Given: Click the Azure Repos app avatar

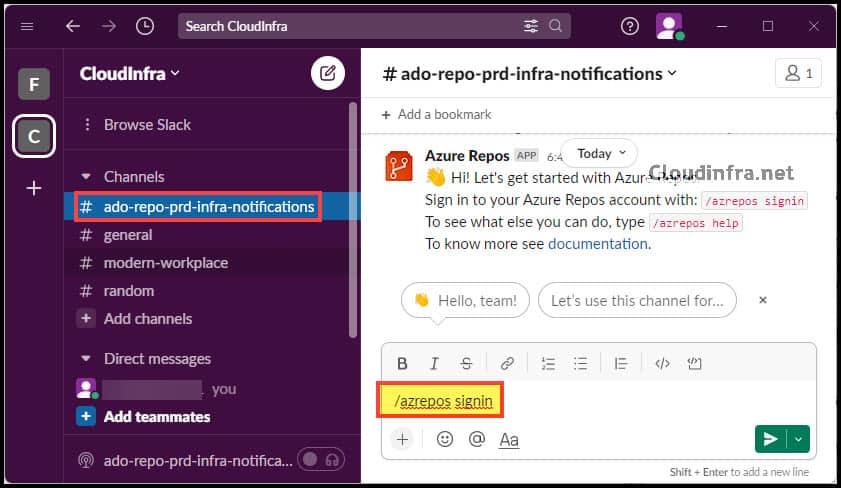Looking at the screenshot, I should [399, 166].
